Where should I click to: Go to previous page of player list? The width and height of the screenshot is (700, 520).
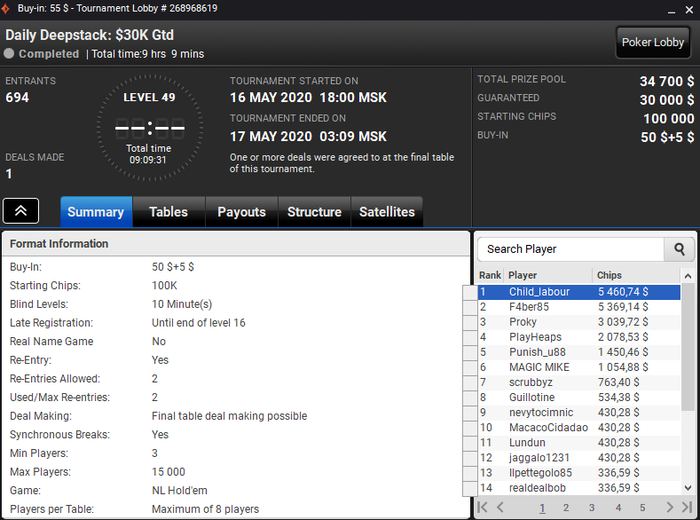500,507
